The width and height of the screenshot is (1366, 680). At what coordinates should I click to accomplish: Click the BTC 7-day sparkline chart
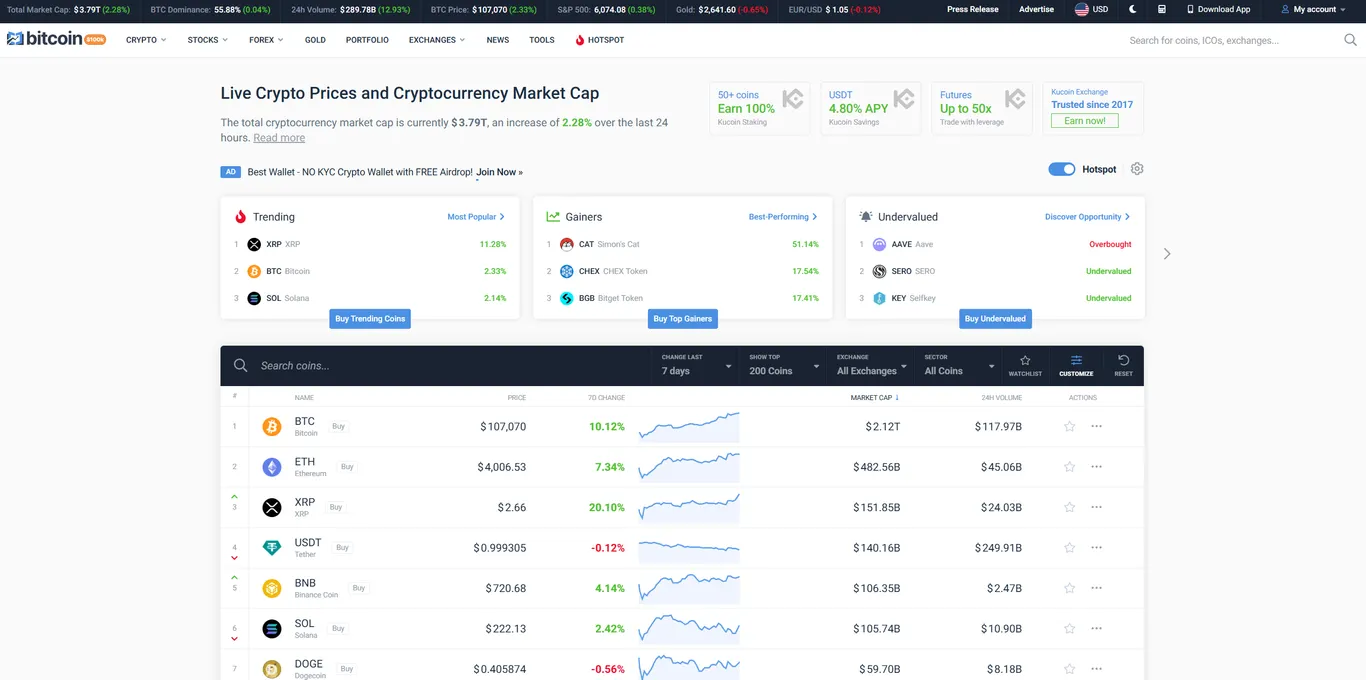(x=689, y=426)
